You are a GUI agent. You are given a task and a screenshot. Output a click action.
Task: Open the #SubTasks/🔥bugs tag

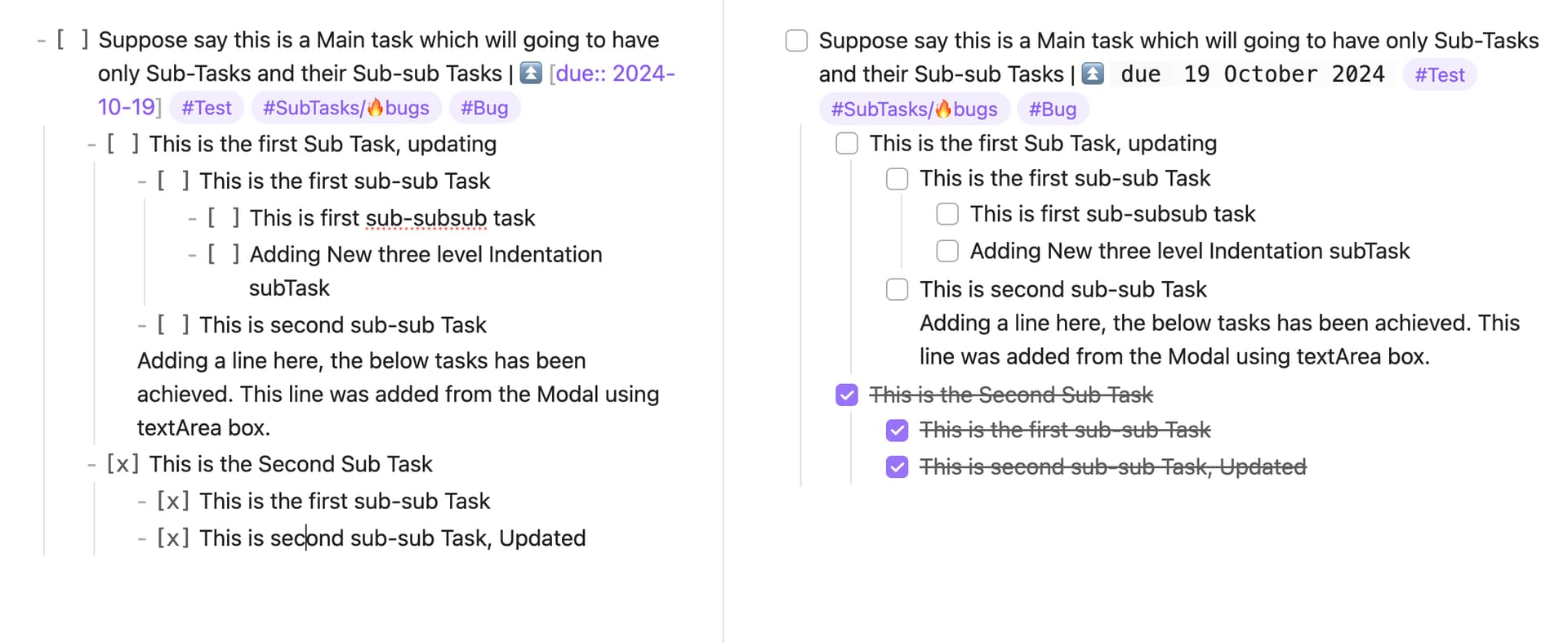point(913,108)
